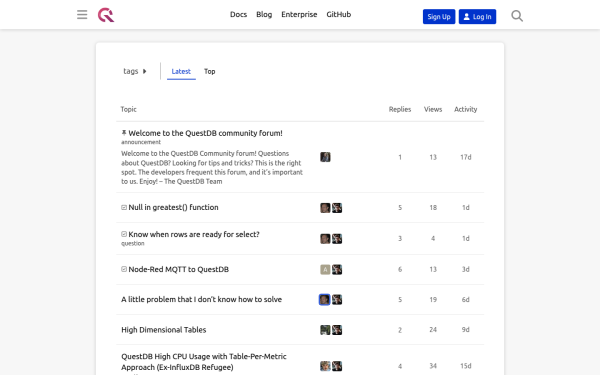Viewport: 600px width, 375px height.
Task: Open Blog in the header
Action: click(264, 15)
